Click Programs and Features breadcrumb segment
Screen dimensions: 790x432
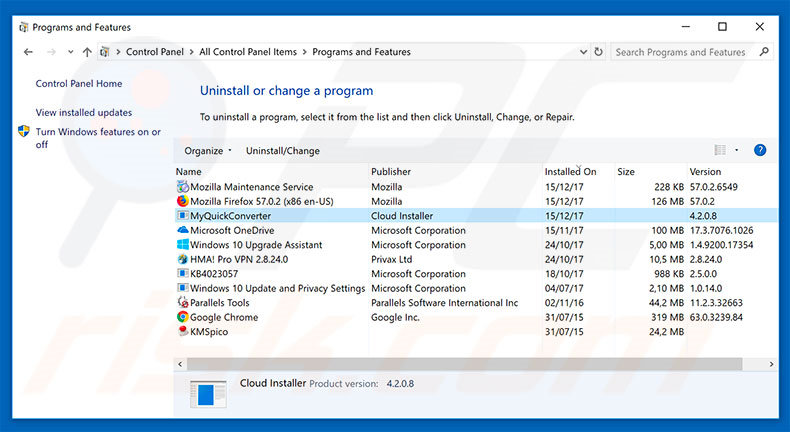(x=361, y=52)
